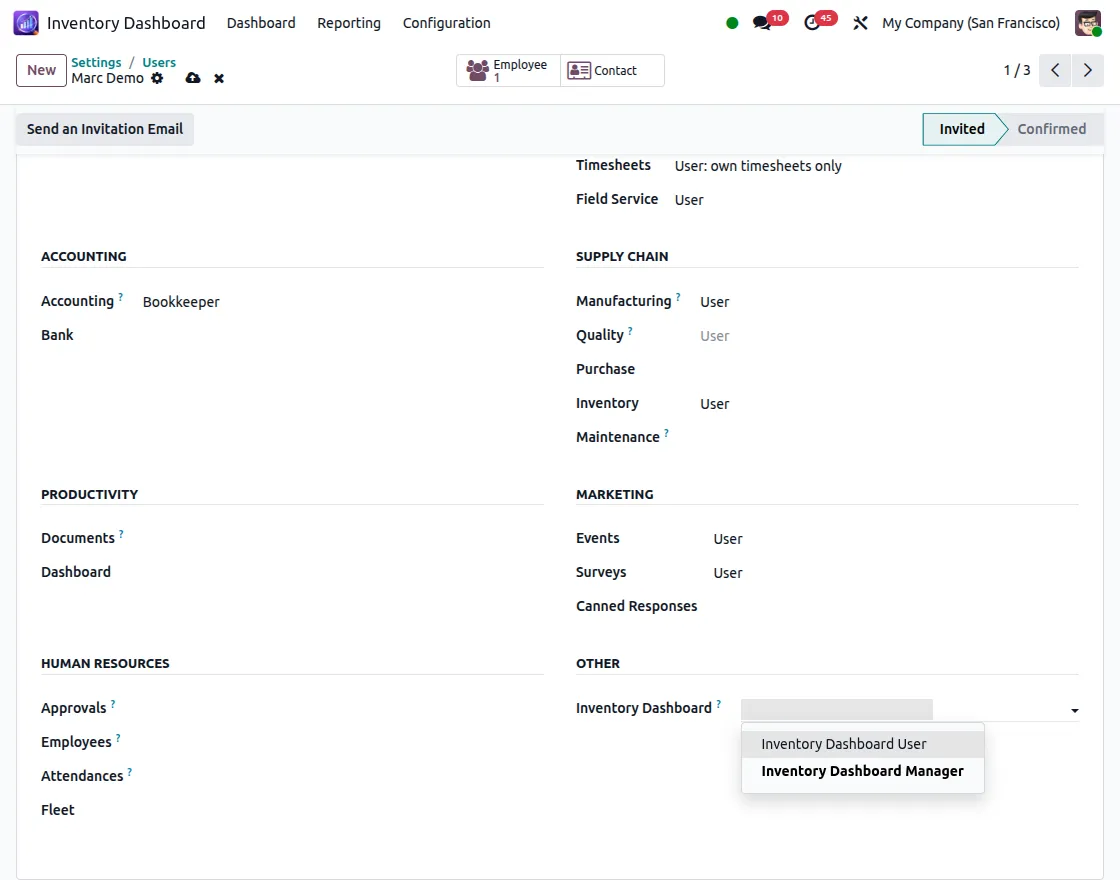Discard changes using the X icon near Marc Demo
1120x880 pixels.
click(x=219, y=78)
